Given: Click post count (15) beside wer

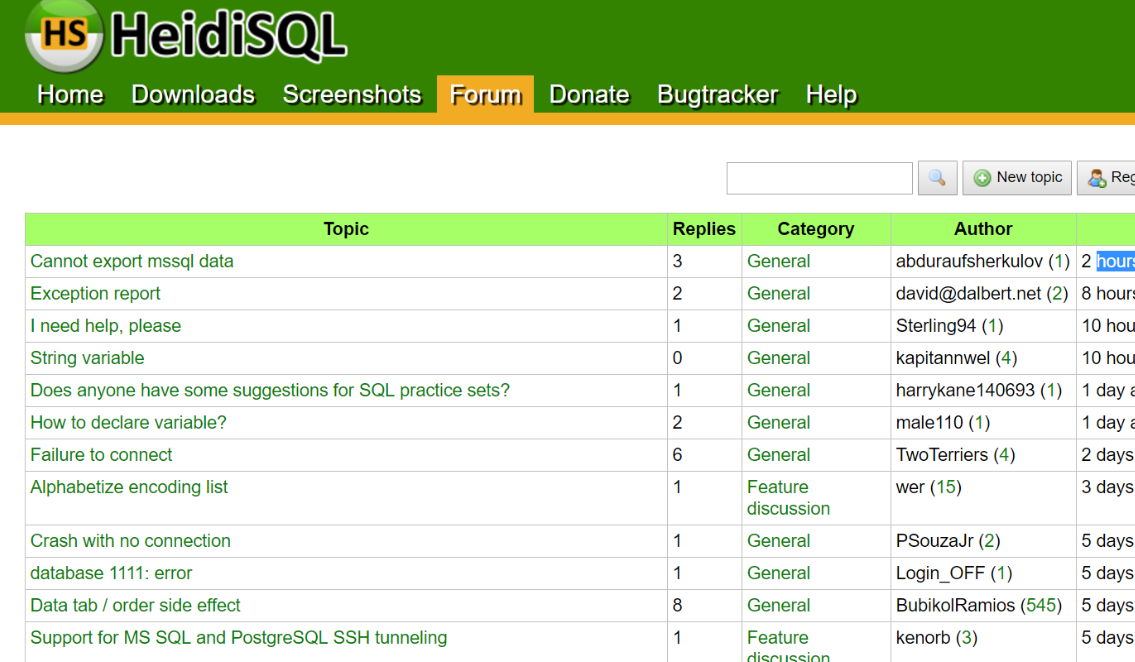Looking at the screenshot, I should pyautogui.click(x=946, y=487).
